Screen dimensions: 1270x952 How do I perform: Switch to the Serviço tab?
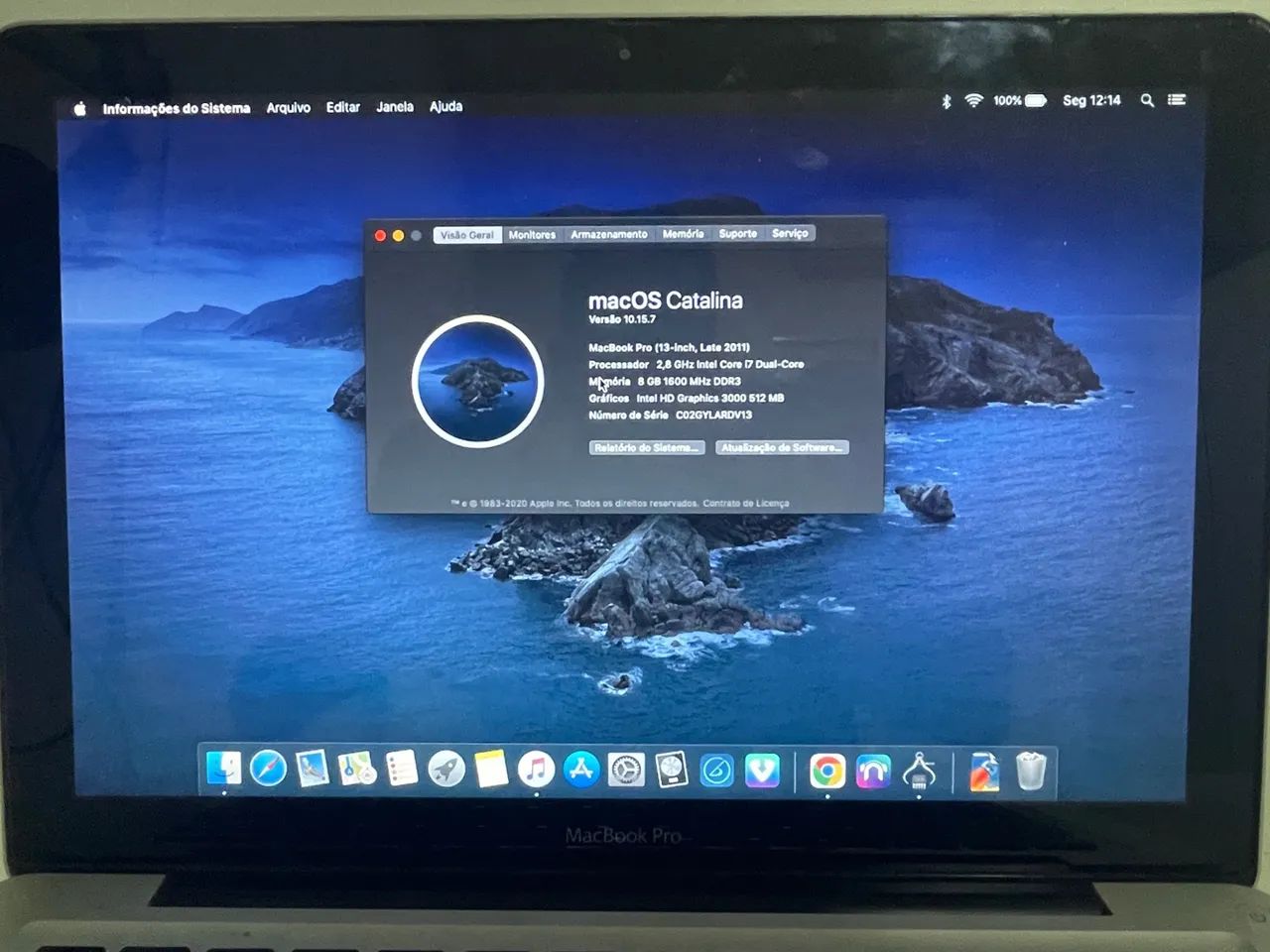click(x=790, y=233)
